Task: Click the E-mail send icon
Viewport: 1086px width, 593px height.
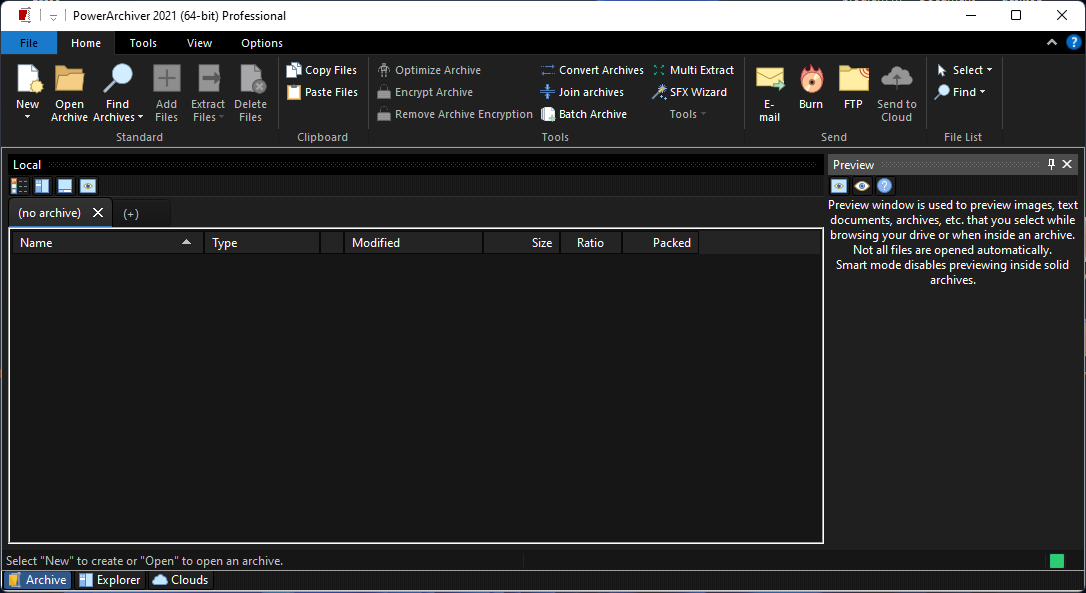Action: tap(769, 79)
